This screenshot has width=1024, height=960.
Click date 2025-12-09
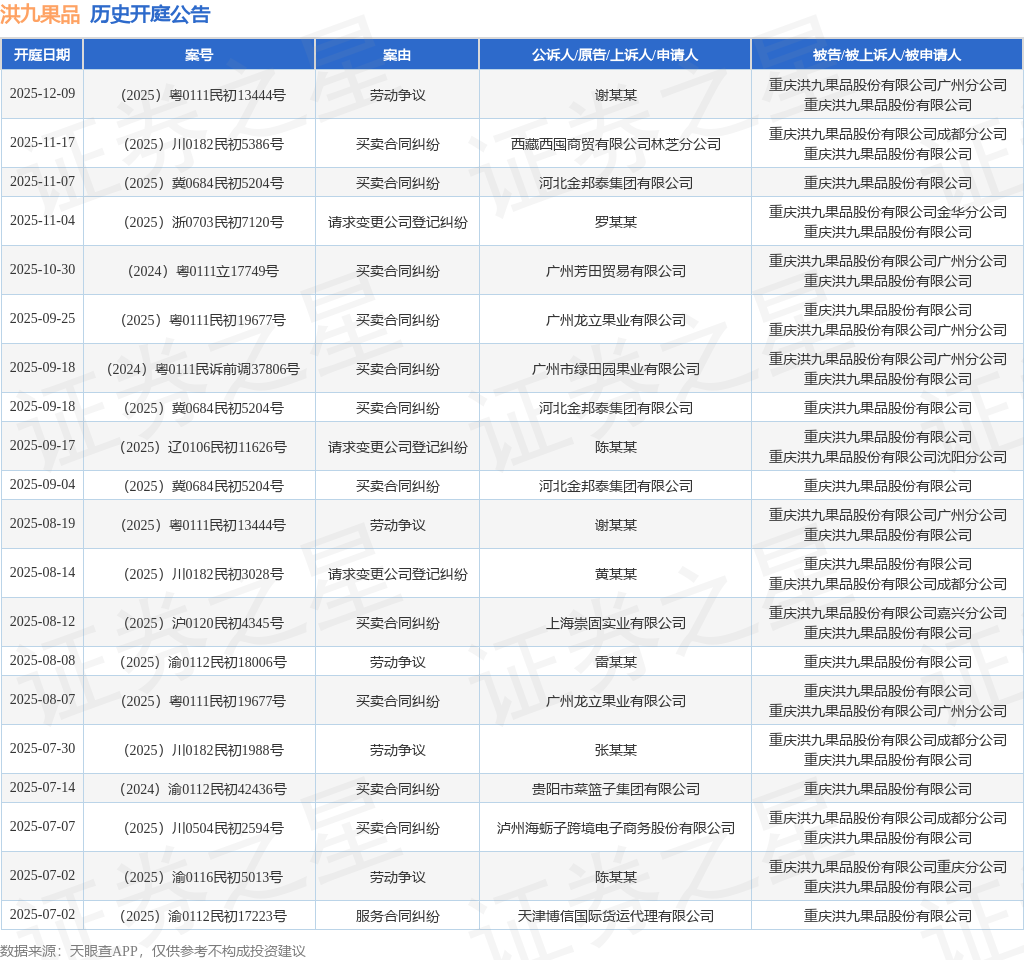tap(42, 93)
